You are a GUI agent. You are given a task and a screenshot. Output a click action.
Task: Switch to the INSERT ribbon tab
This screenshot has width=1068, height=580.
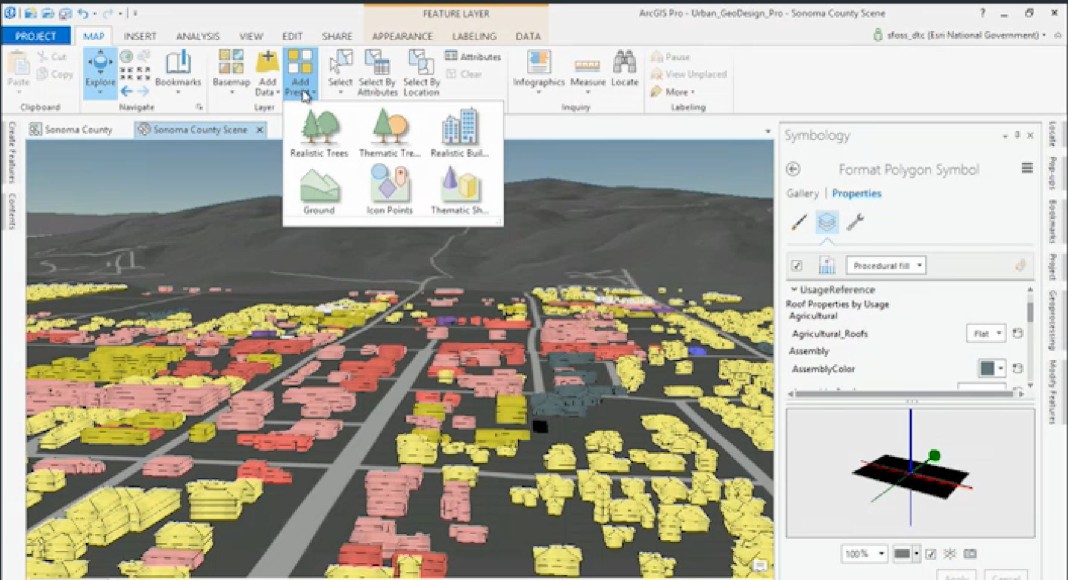(140, 36)
